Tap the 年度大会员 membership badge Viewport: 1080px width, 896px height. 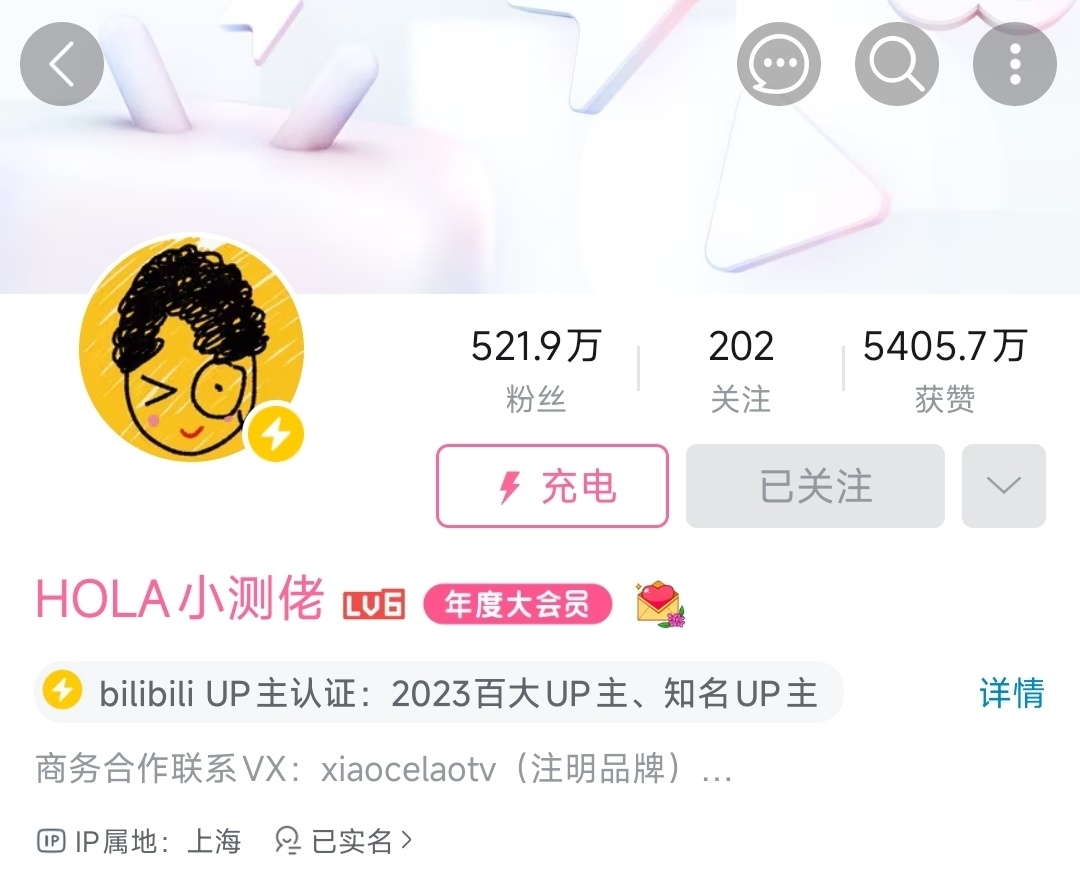517,605
